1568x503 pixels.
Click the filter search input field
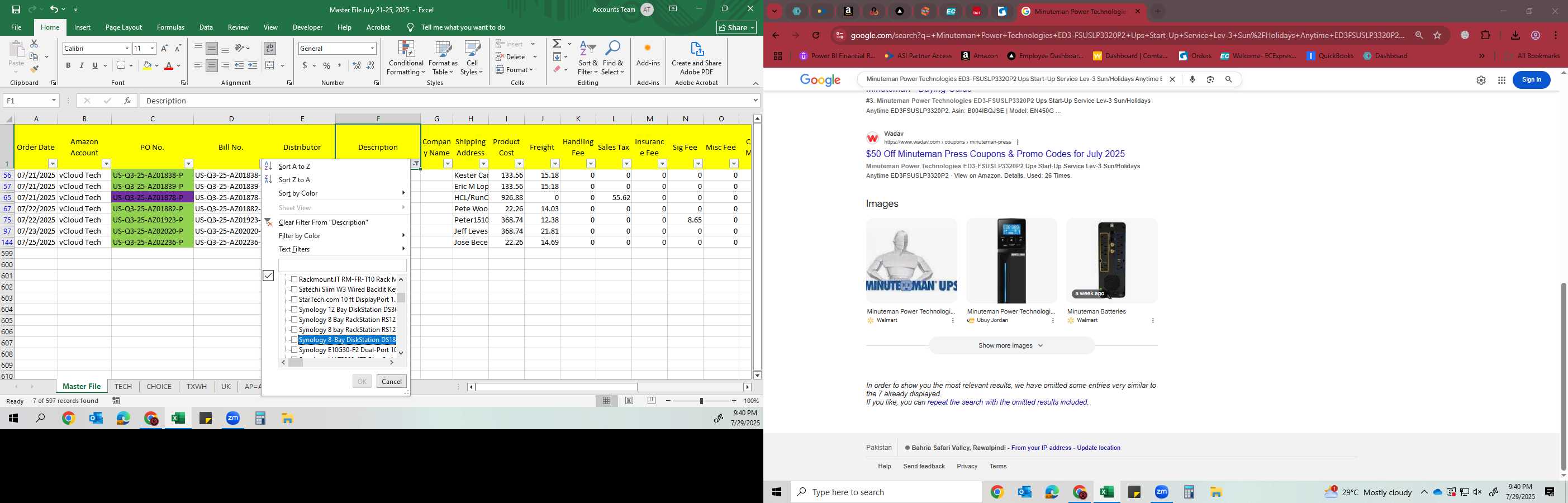(x=342, y=265)
